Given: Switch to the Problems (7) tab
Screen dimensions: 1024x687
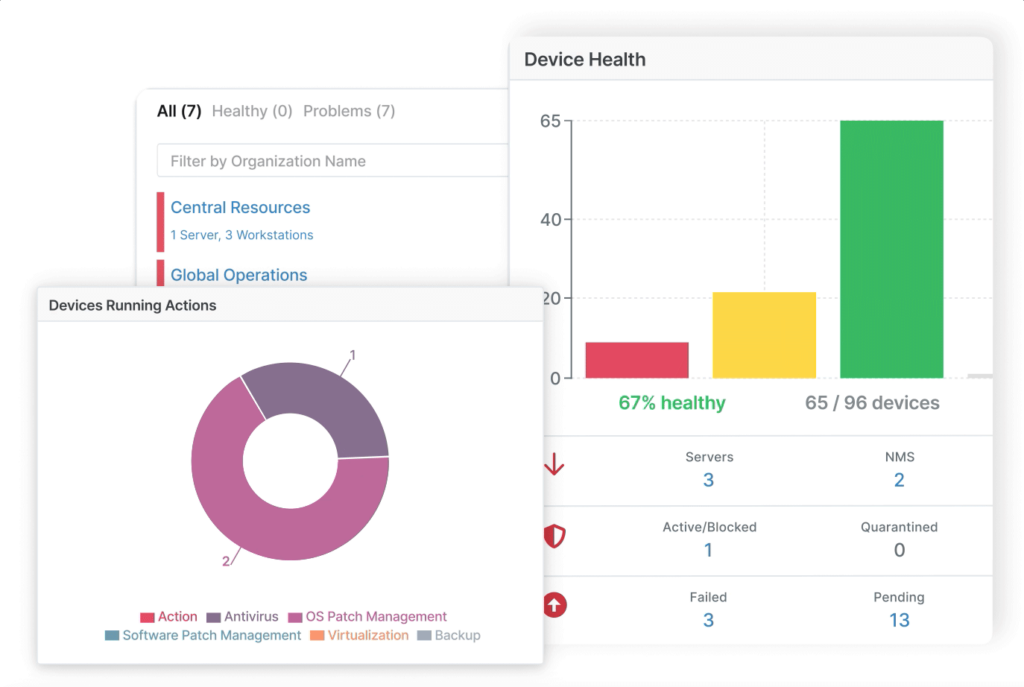Looking at the screenshot, I should click(x=348, y=111).
